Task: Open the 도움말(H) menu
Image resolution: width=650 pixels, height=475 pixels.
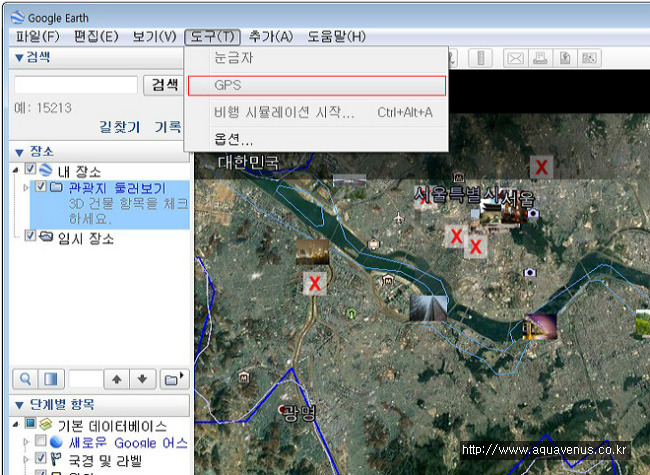Action: click(x=336, y=36)
